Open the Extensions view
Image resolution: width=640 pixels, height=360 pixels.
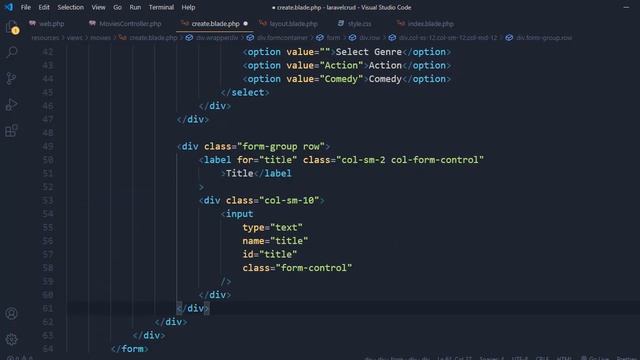(x=11, y=131)
